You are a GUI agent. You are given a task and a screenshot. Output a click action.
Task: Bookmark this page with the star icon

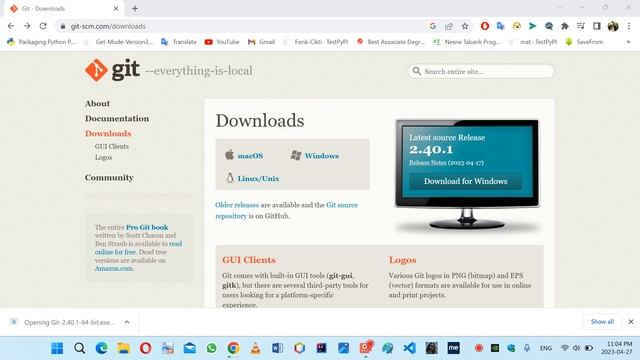(x=465, y=26)
